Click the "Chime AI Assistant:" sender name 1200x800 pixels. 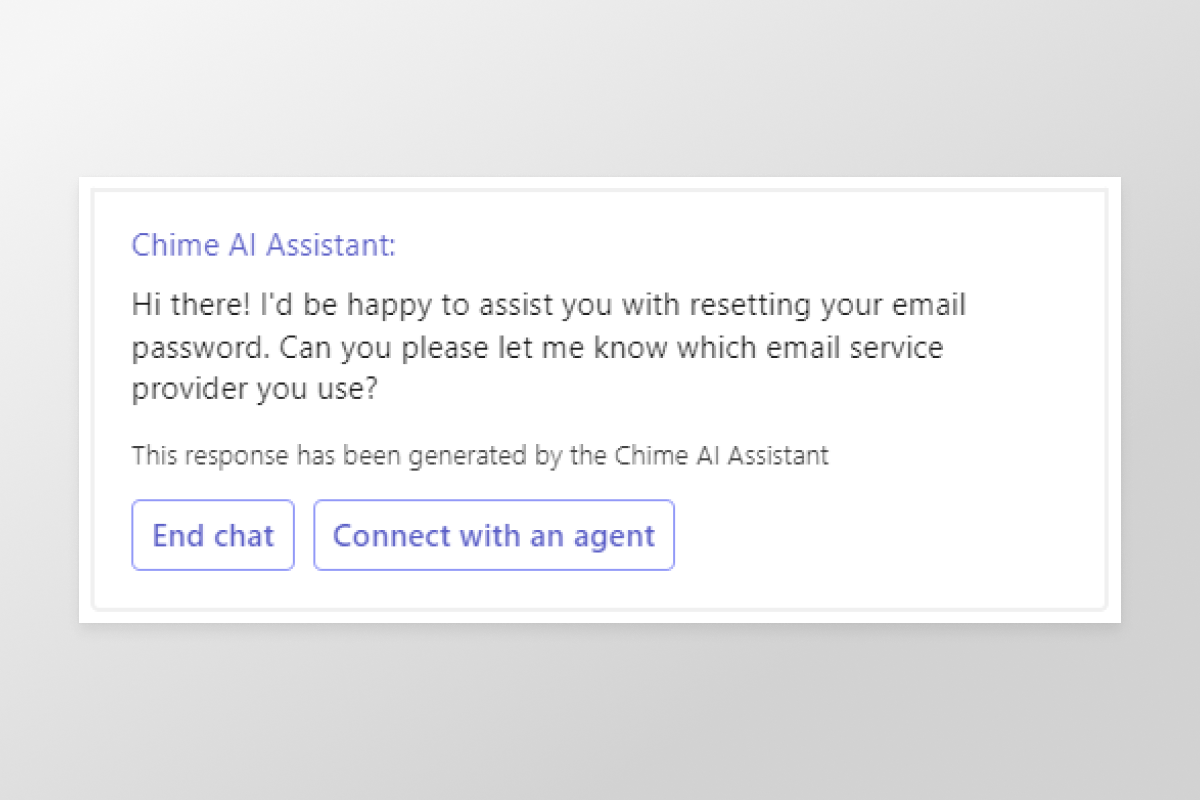coord(264,246)
